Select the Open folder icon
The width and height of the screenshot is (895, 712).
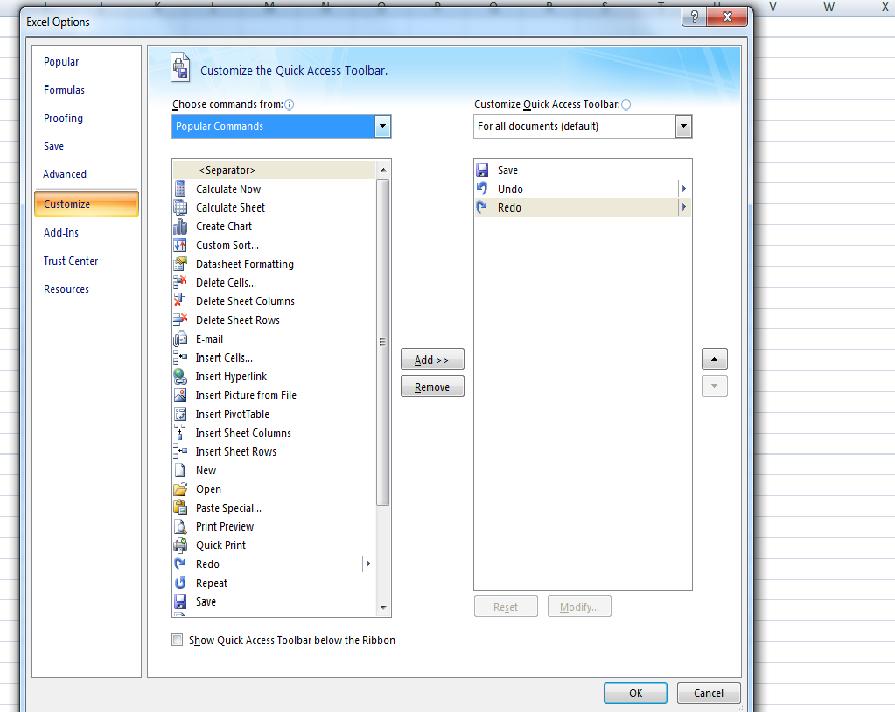180,489
